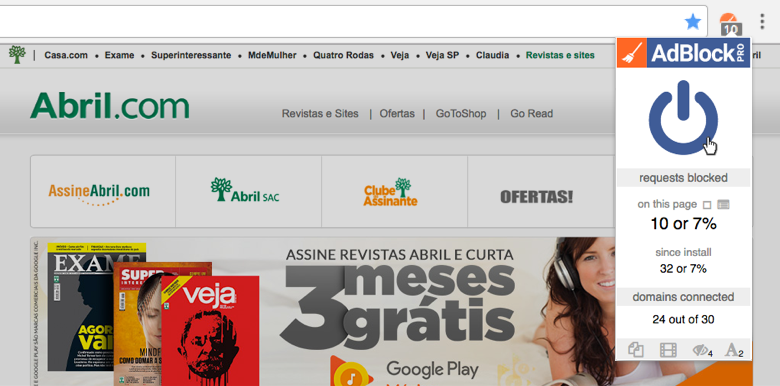Click the red Veja magazine cover
Image resolution: width=780 pixels, height=386 pixels.
click(x=210, y=331)
